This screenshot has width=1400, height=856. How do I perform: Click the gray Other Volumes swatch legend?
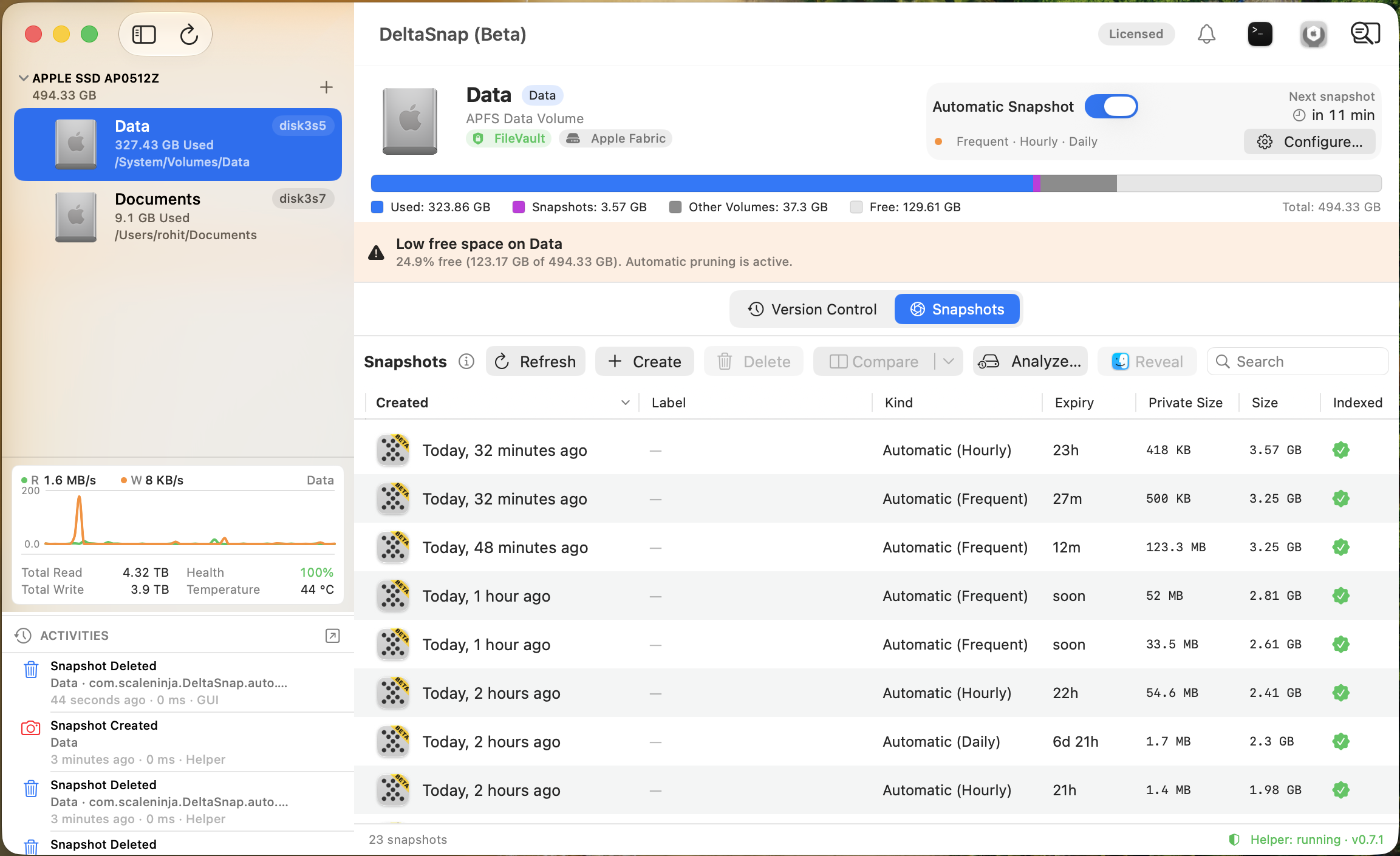[675, 207]
